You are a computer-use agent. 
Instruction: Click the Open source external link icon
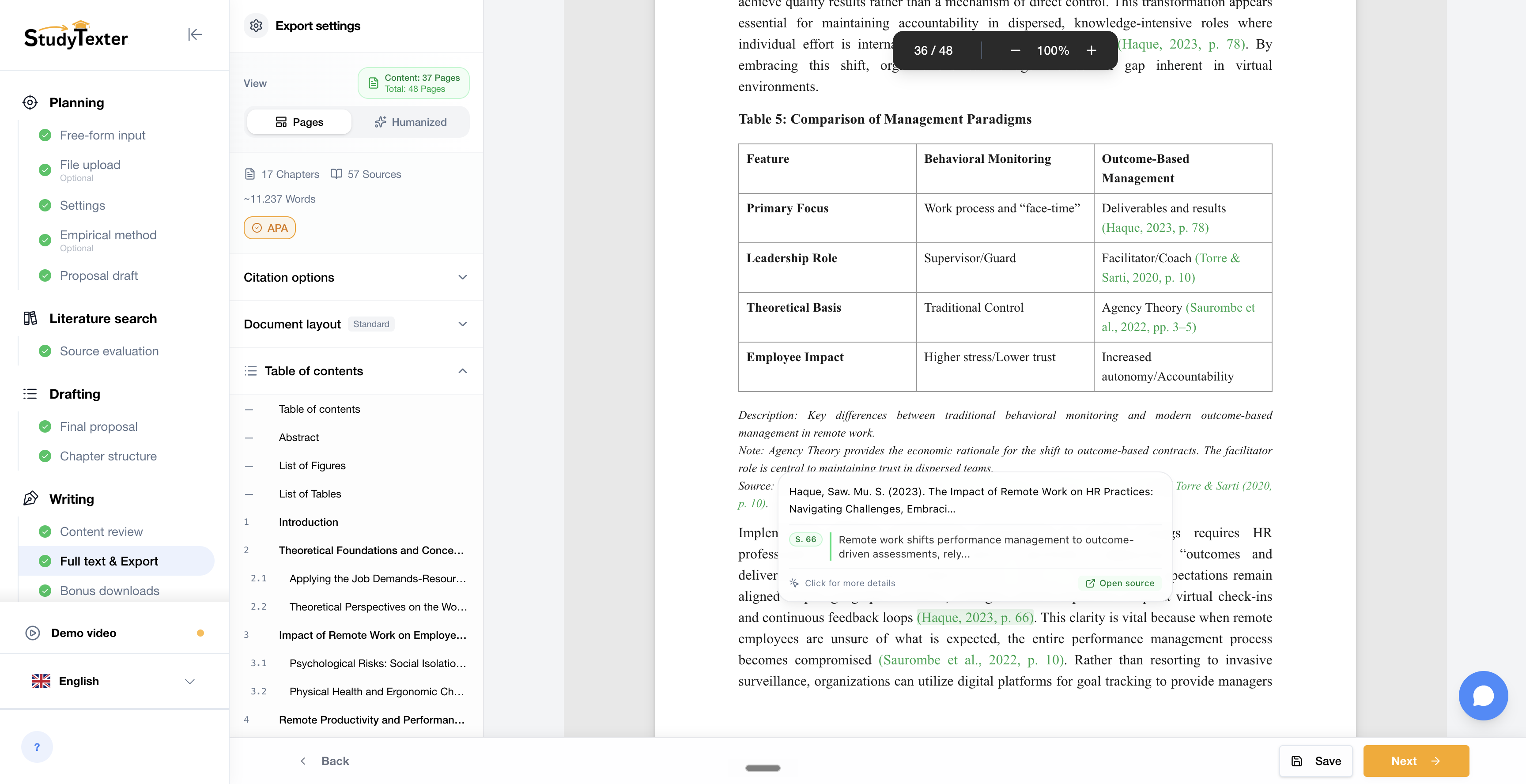pos(1090,583)
